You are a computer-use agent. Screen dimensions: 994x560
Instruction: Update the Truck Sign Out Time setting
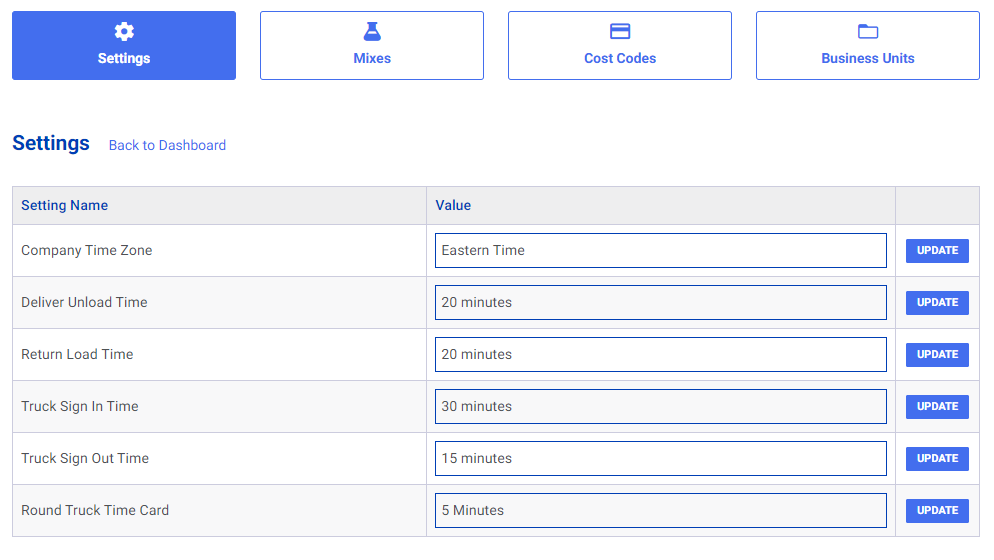tap(937, 459)
